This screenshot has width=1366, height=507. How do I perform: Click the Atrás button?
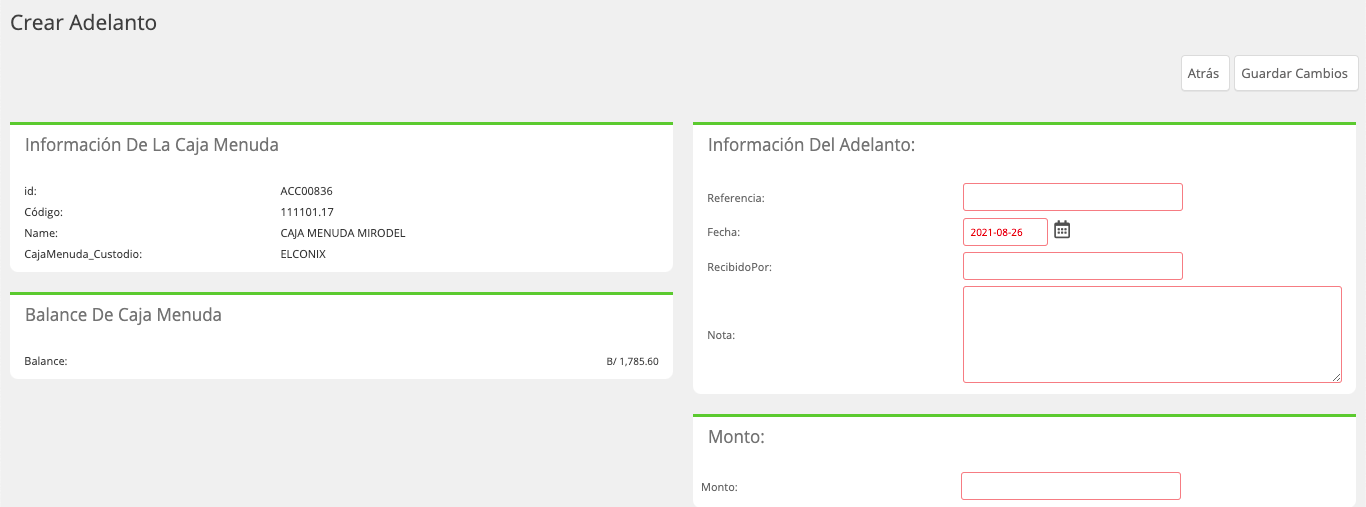[1205, 73]
